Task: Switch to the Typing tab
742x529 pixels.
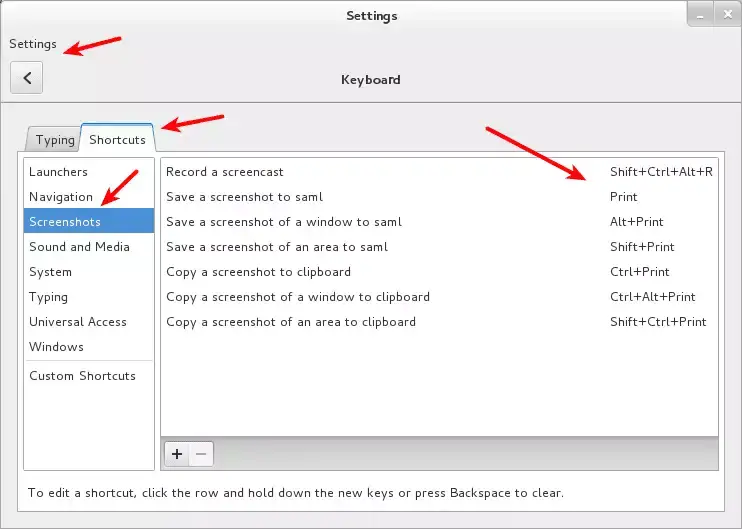Action: pyautogui.click(x=55, y=140)
